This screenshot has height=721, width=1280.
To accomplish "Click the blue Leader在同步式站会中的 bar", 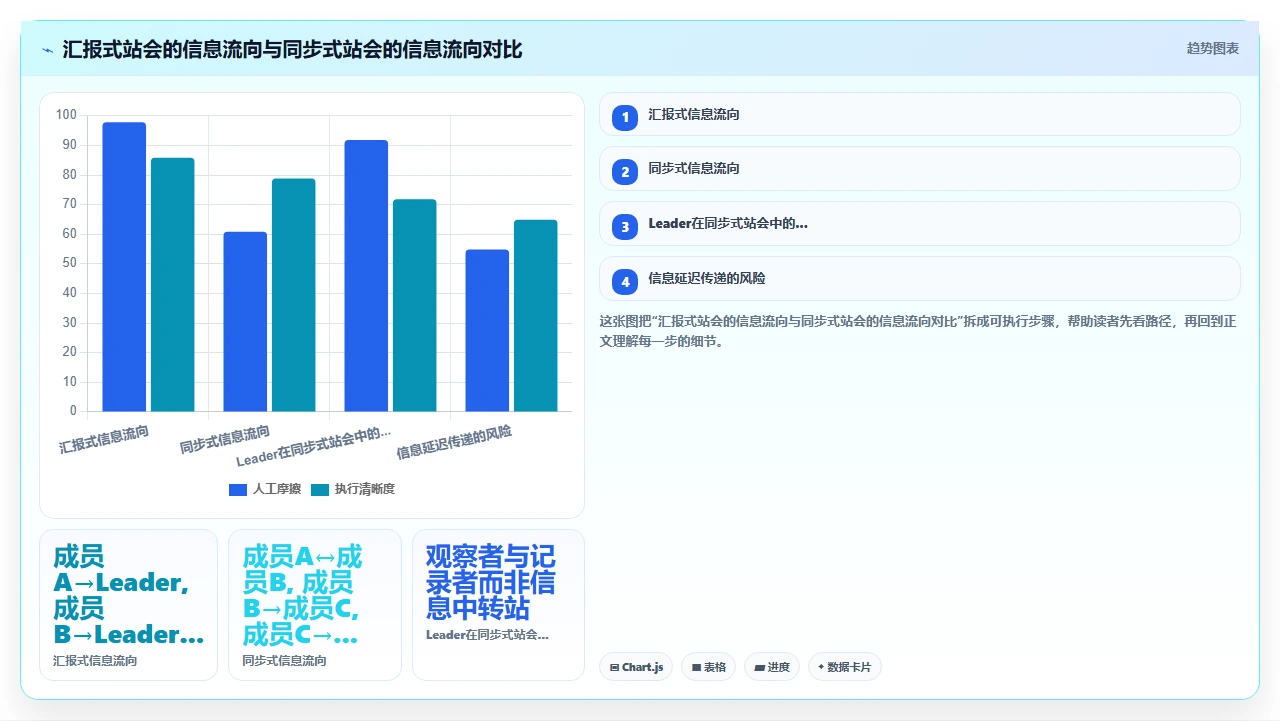I will (366, 276).
